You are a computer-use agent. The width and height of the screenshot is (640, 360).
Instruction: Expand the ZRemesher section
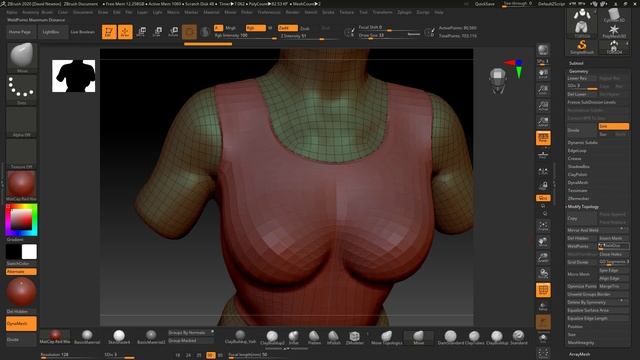tap(578, 198)
